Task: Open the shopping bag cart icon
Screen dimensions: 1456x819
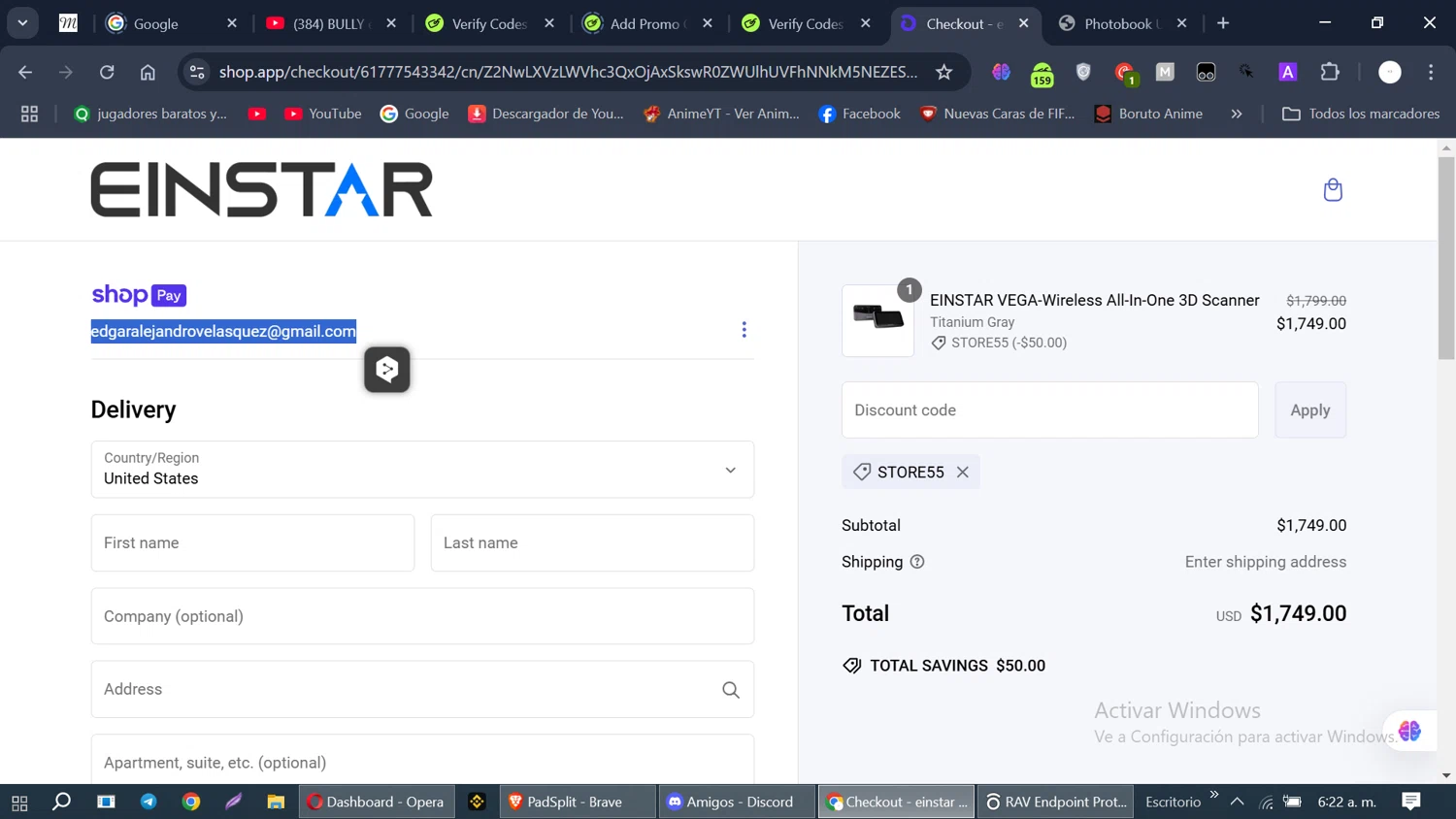Action: point(1333,189)
